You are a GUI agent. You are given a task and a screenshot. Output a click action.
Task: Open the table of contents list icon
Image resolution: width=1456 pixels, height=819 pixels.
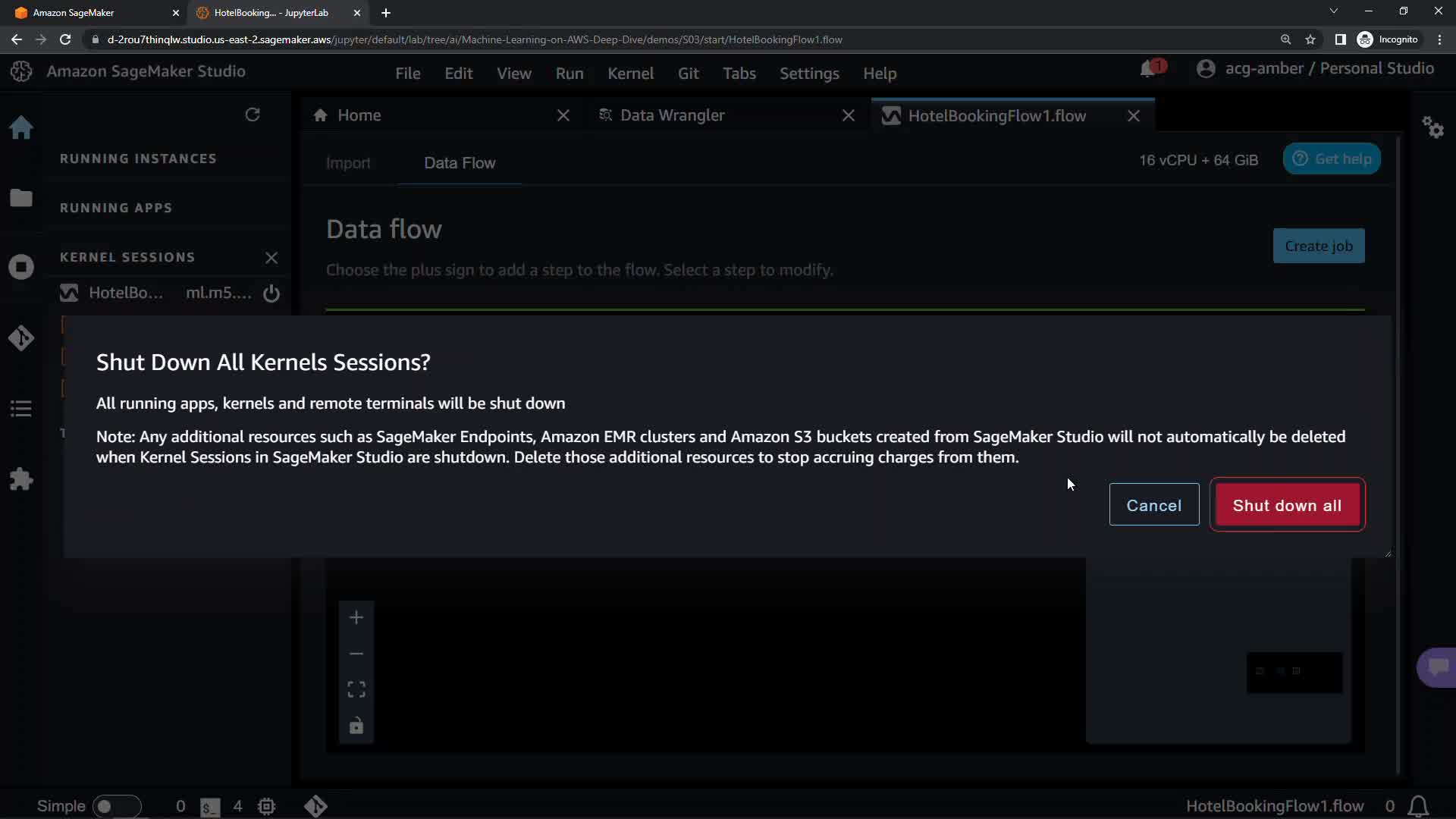click(21, 409)
